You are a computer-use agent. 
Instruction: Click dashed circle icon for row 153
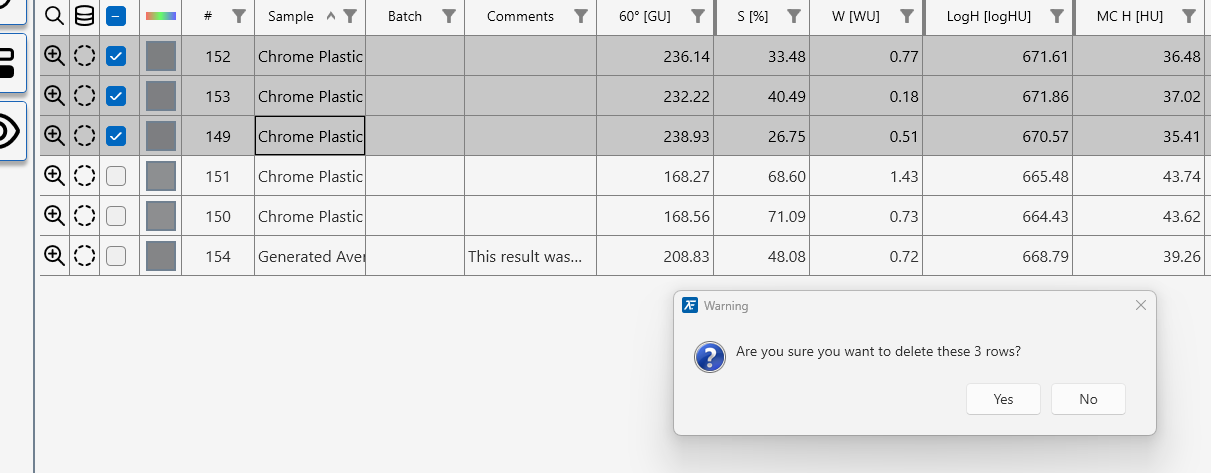(x=85, y=96)
